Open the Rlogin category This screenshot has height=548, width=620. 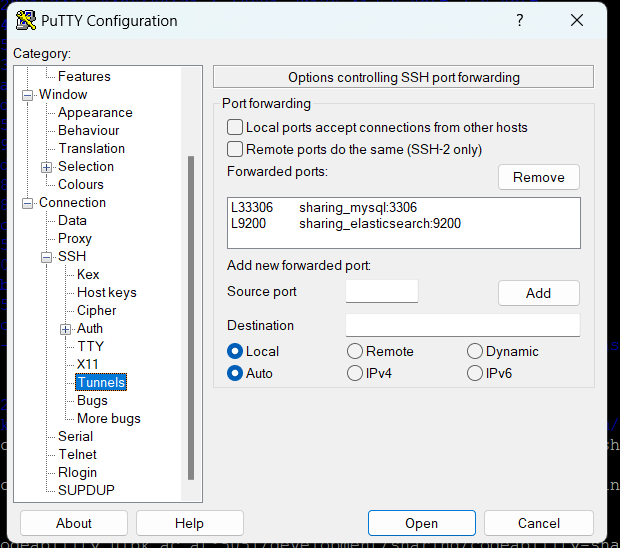77,472
